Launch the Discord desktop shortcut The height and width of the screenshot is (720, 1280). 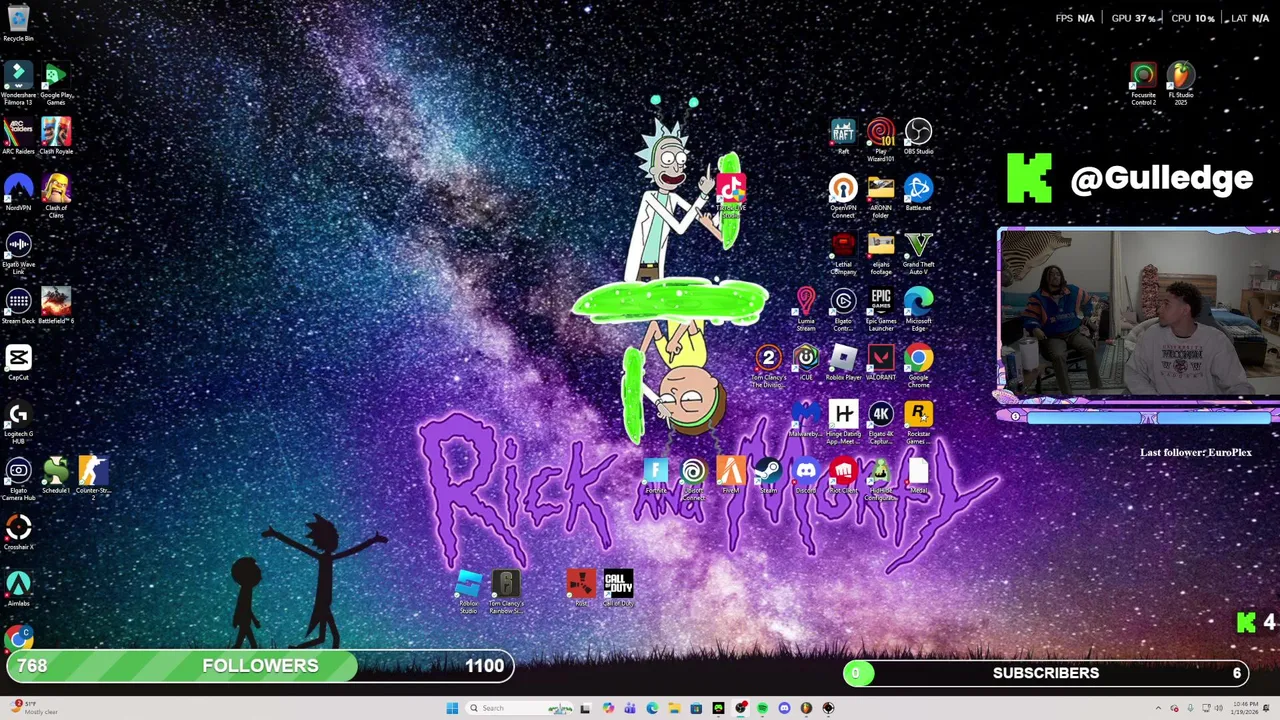(806, 475)
